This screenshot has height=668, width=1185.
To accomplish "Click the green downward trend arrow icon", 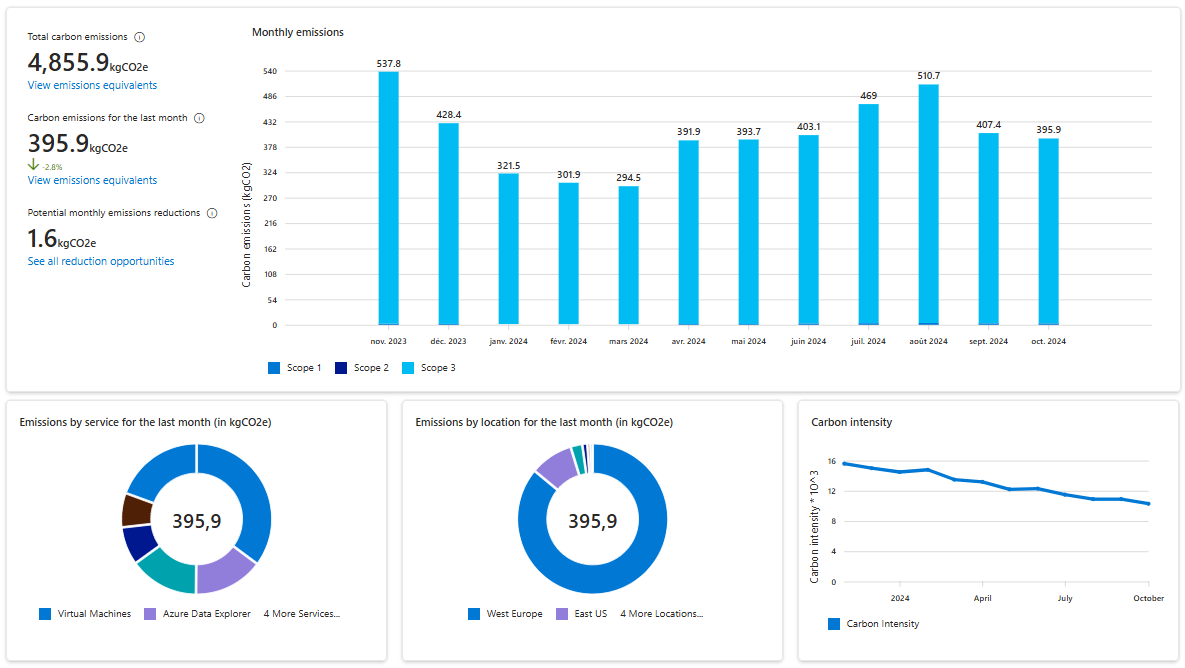I will 33,165.
